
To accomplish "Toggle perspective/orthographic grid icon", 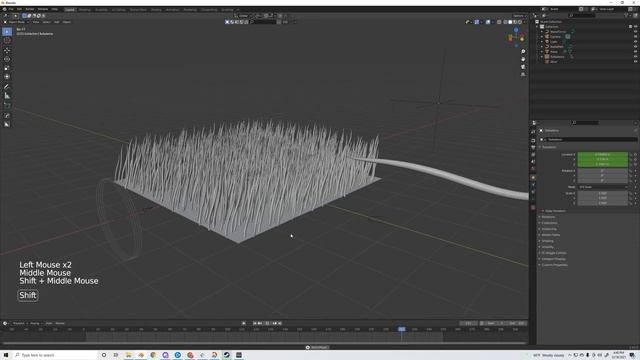I will 523,75.
